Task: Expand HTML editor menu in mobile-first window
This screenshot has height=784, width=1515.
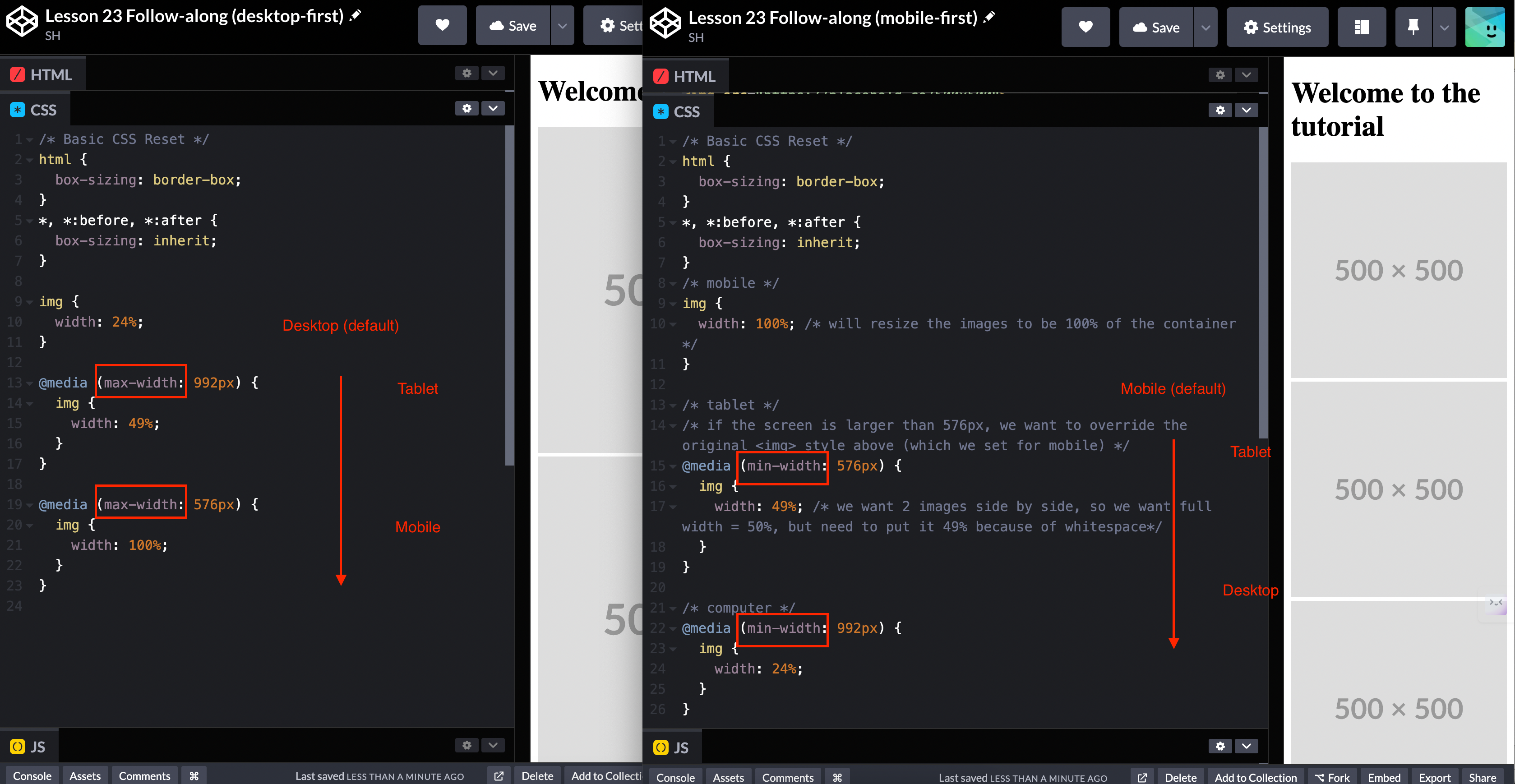Action: click(1246, 75)
